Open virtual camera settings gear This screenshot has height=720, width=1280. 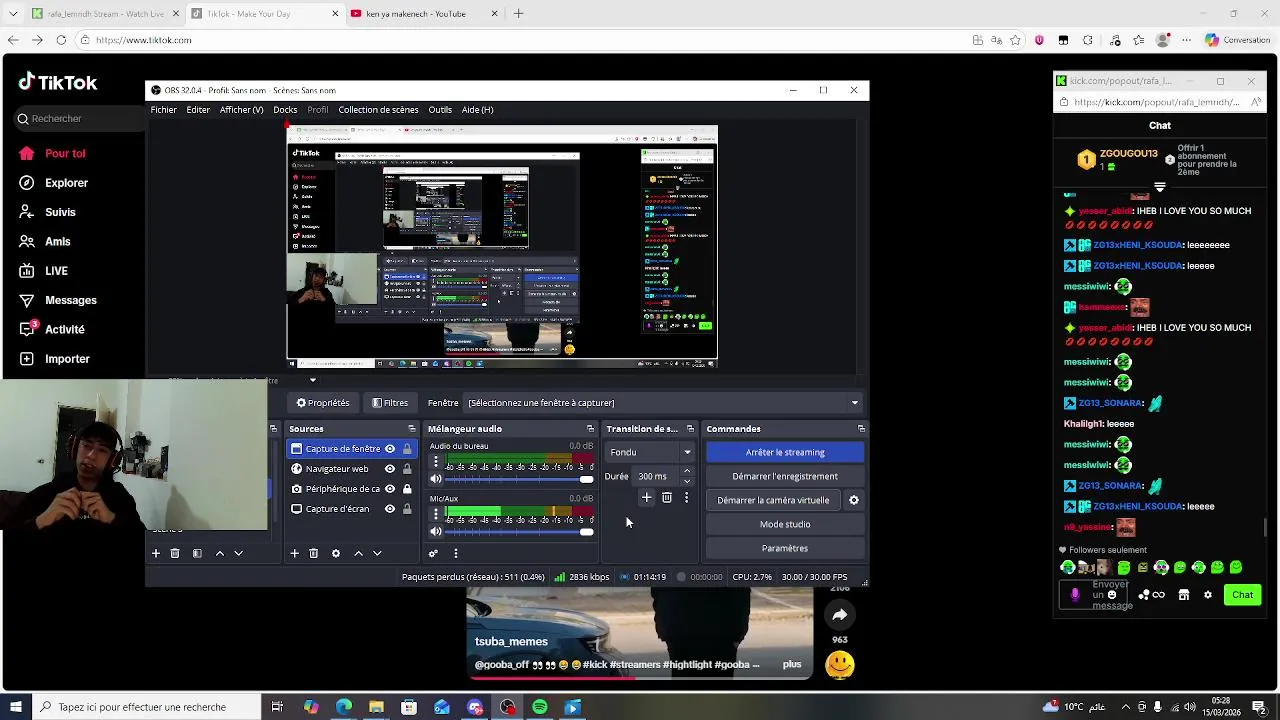click(853, 500)
